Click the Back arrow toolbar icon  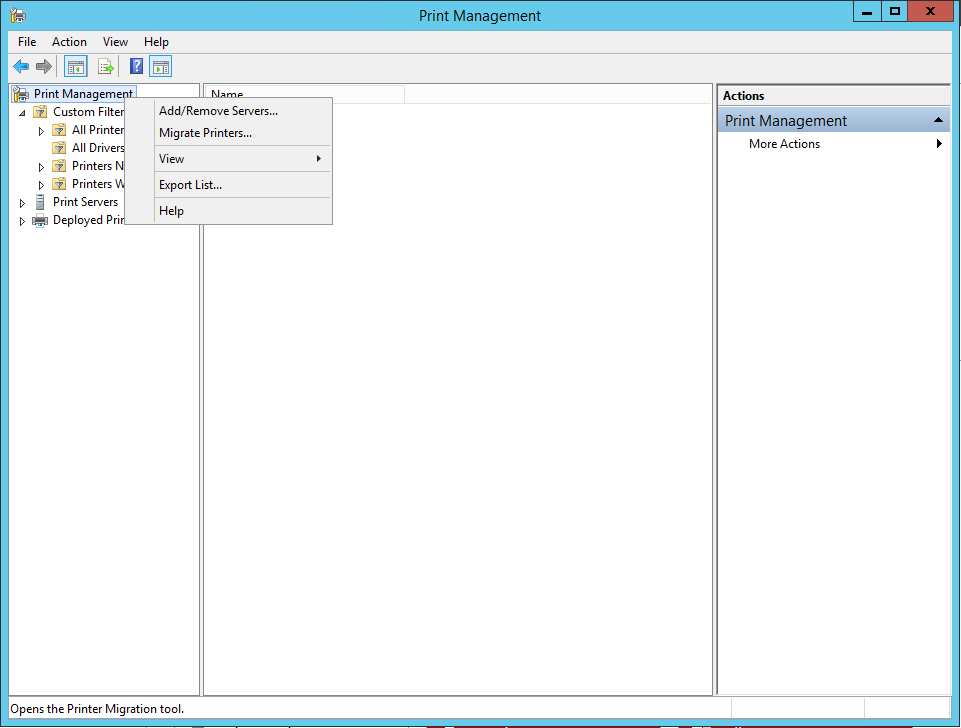[x=21, y=66]
